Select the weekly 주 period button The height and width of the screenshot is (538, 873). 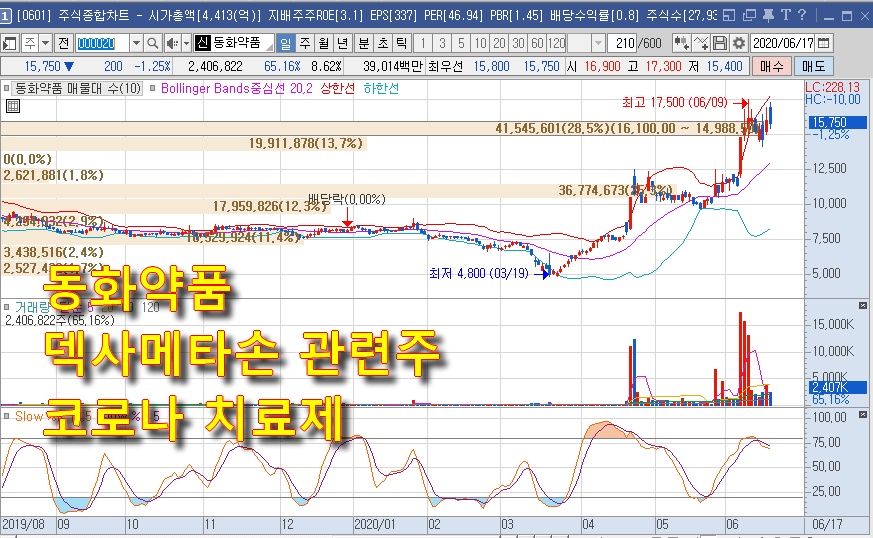(x=305, y=43)
